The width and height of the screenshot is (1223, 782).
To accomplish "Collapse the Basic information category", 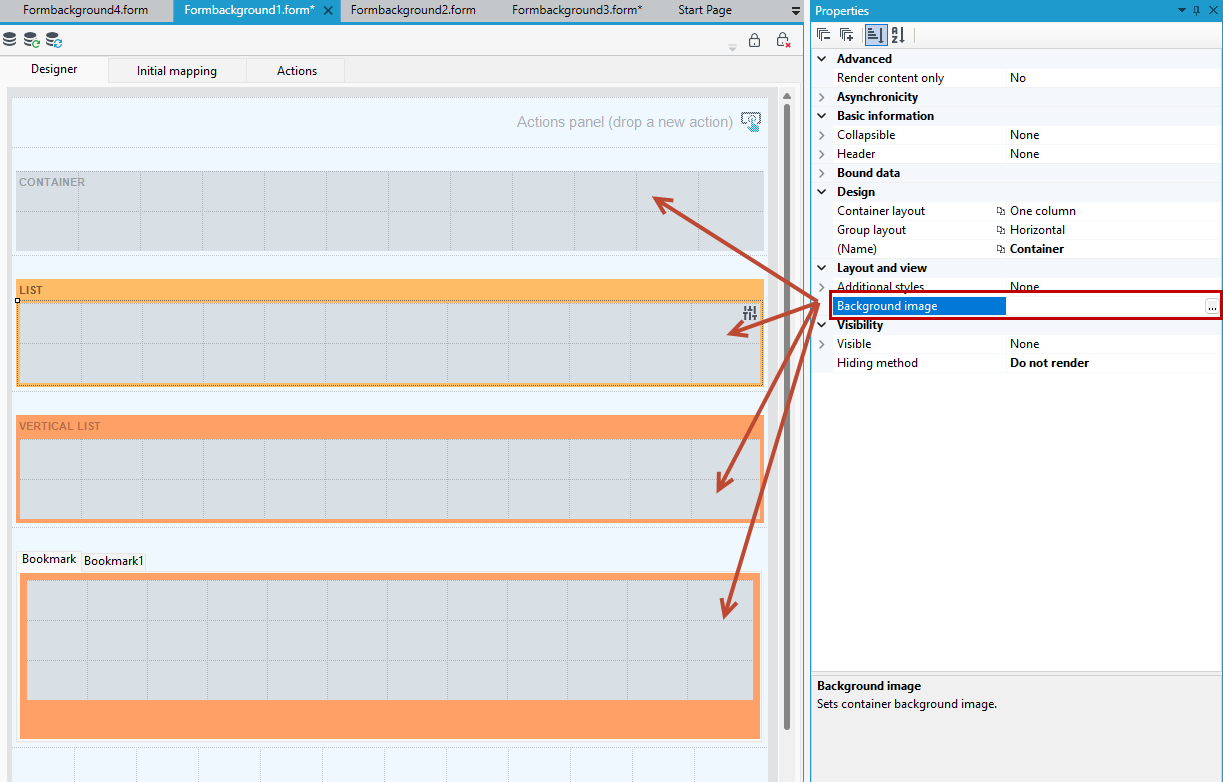I will (x=822, y=116).
